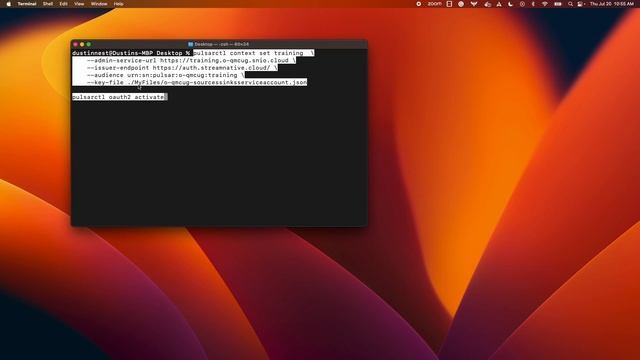Click the rectangular window icon right of zoom

coord(449,4)
